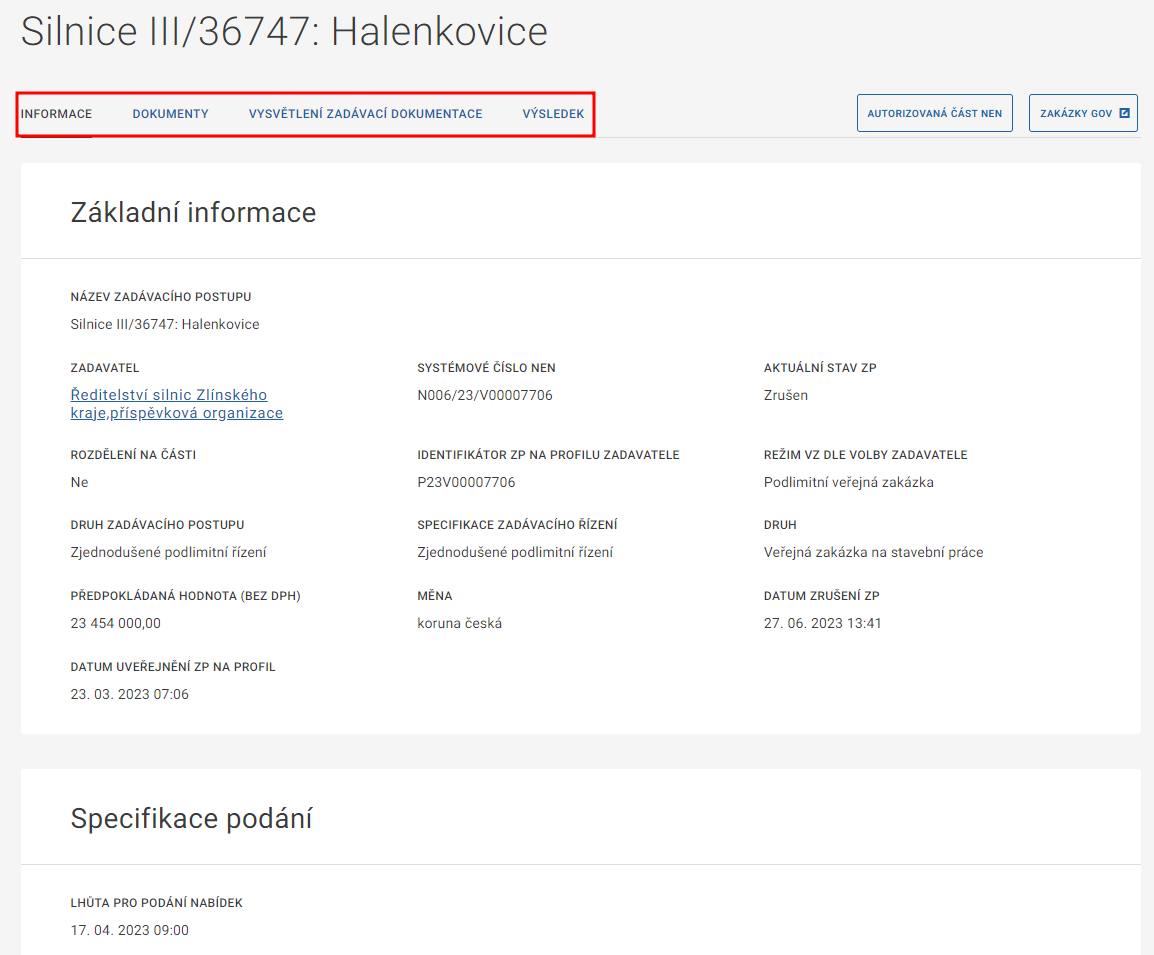Select the value Podlimitní veřejná zakázka
The image size is (1154, 955).
[849, 482]
